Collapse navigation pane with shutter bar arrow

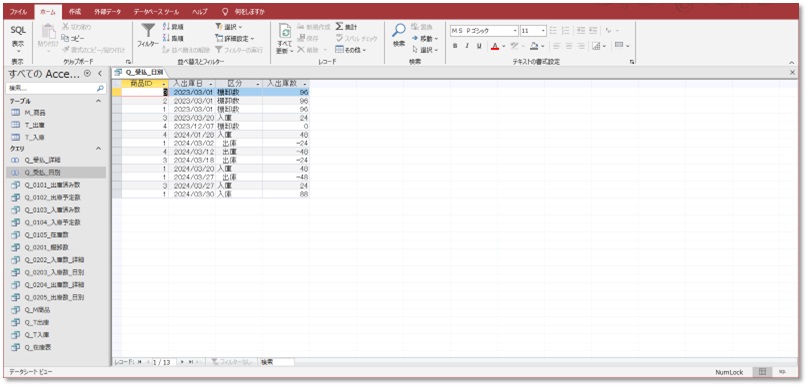[100, 74]
